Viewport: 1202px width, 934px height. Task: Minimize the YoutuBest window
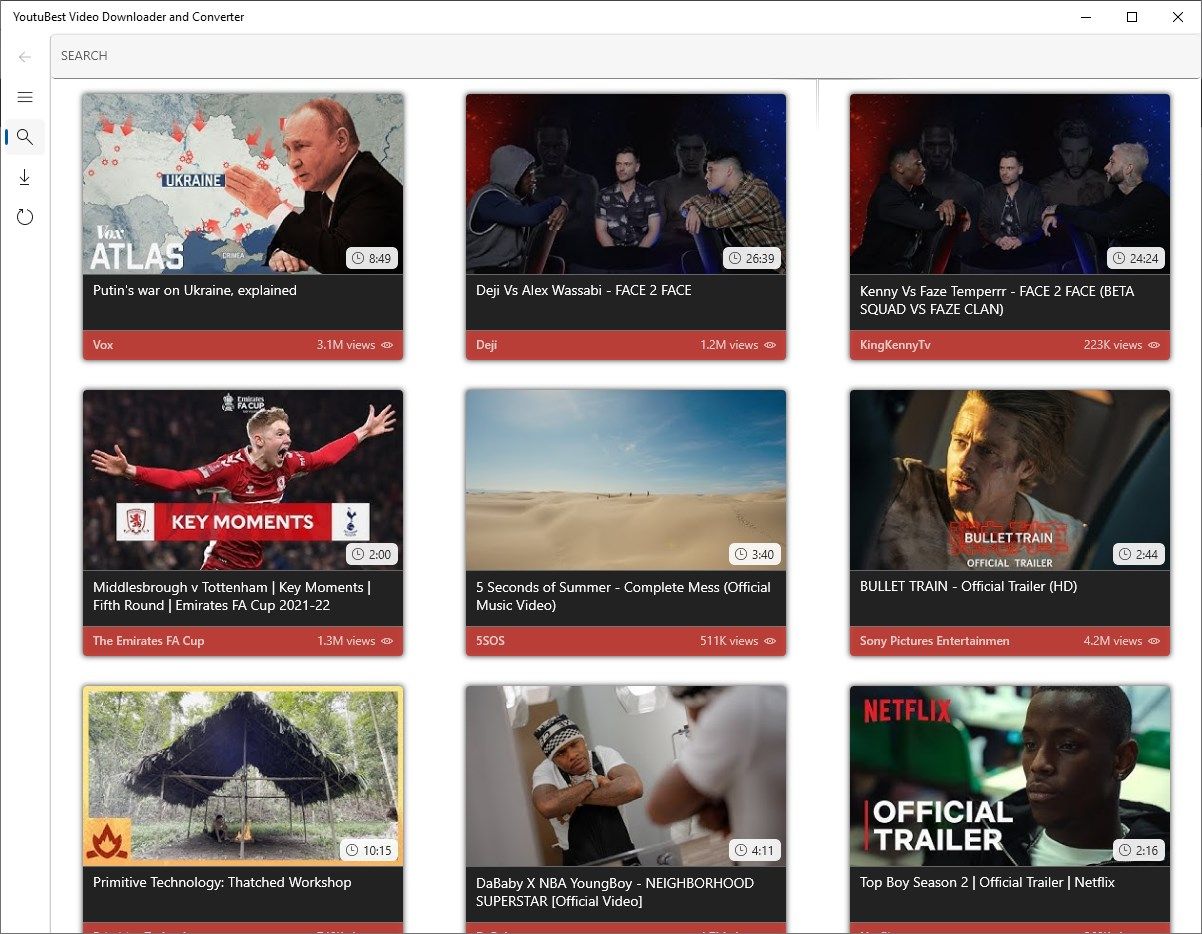[x=1086, y=17]
